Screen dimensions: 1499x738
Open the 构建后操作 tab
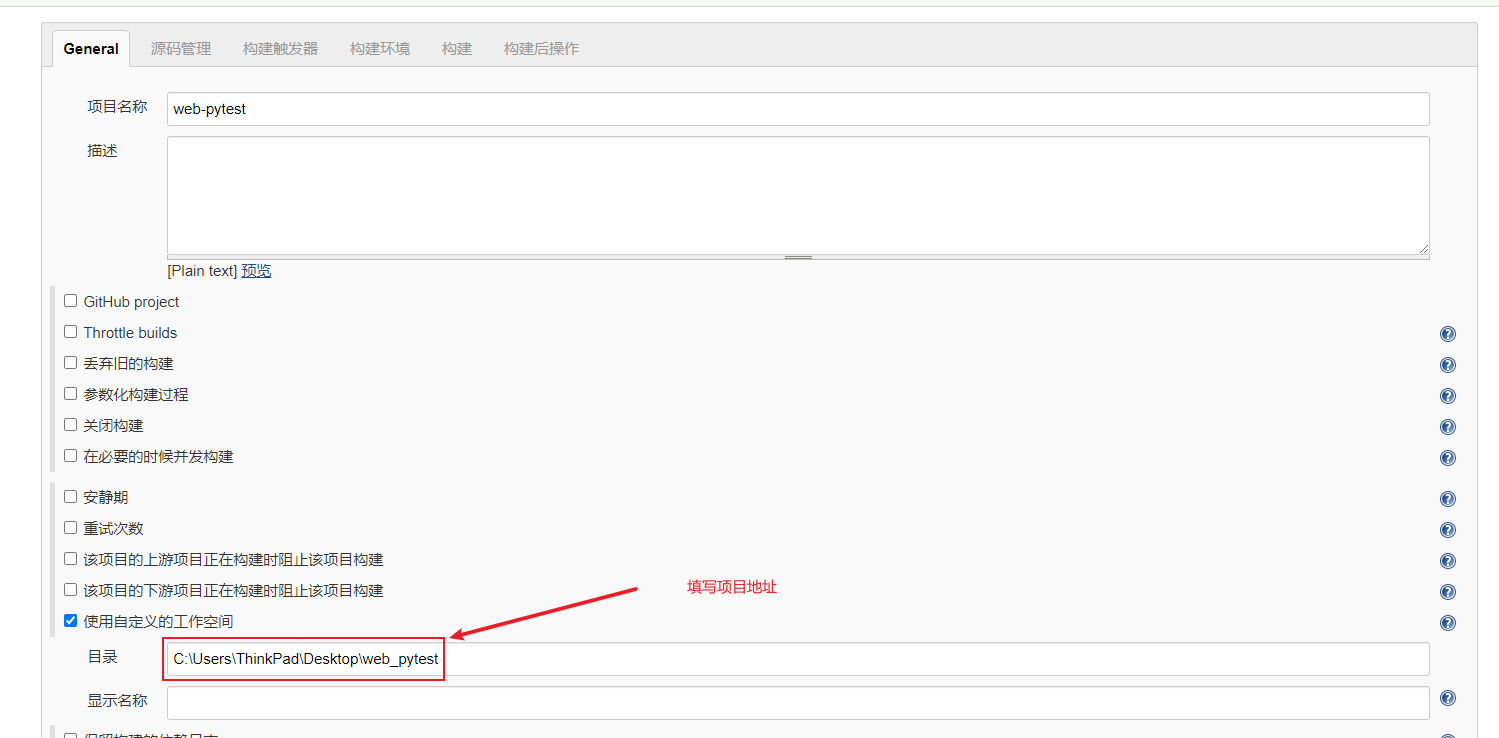click(x=541, y=48)
